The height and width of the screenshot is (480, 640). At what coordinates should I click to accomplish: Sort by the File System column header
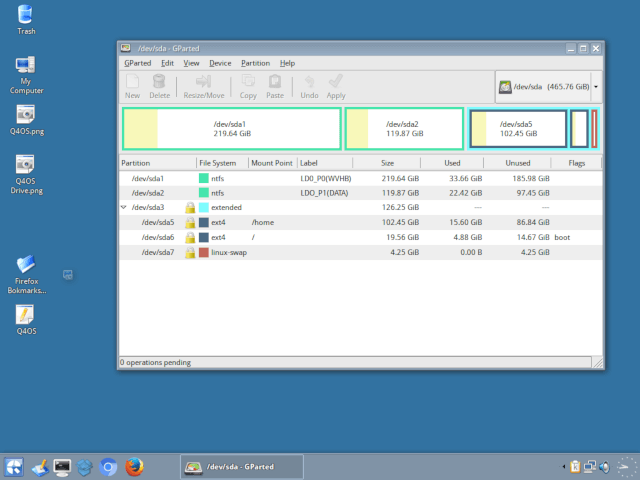pos(218,162)
